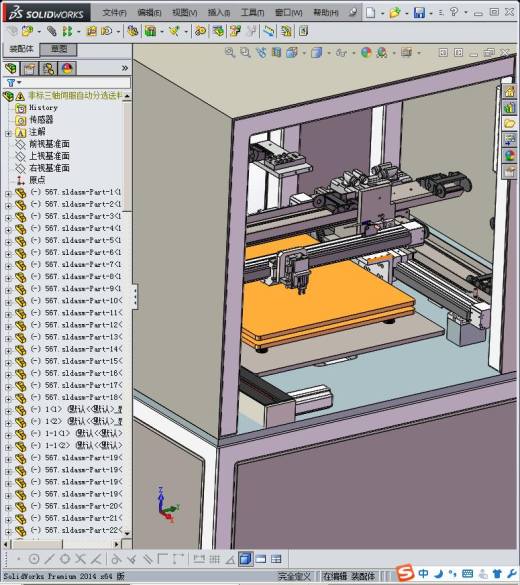Screen dimensions: 520x585
Task: Click the feature tree filter input field
Action: [75, 82]
